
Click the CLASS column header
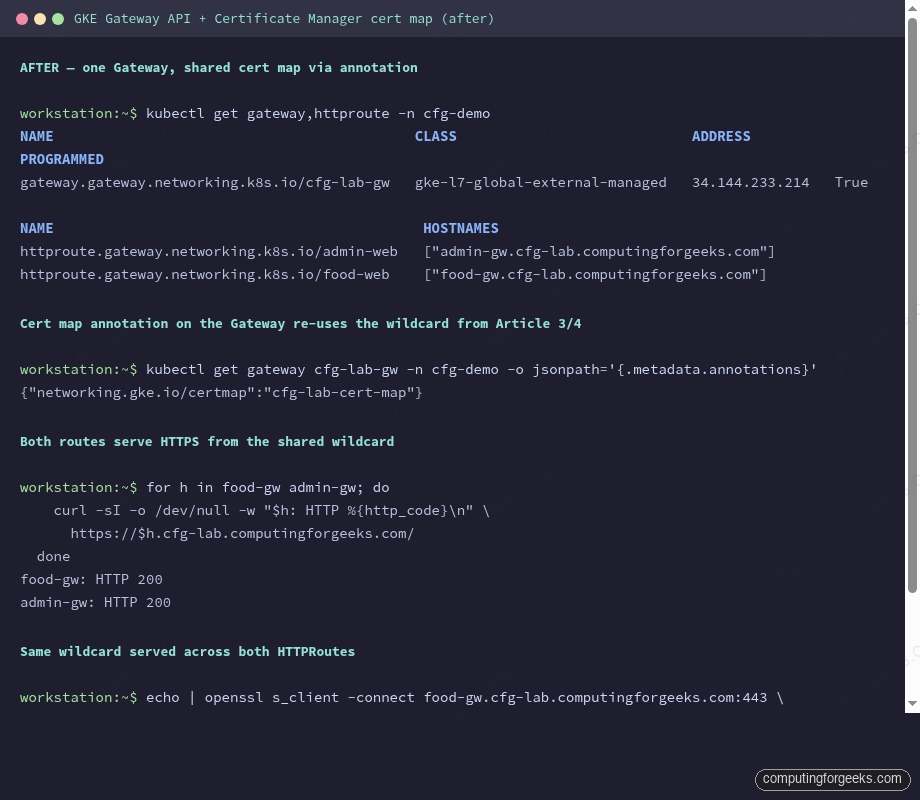[435, 136]
